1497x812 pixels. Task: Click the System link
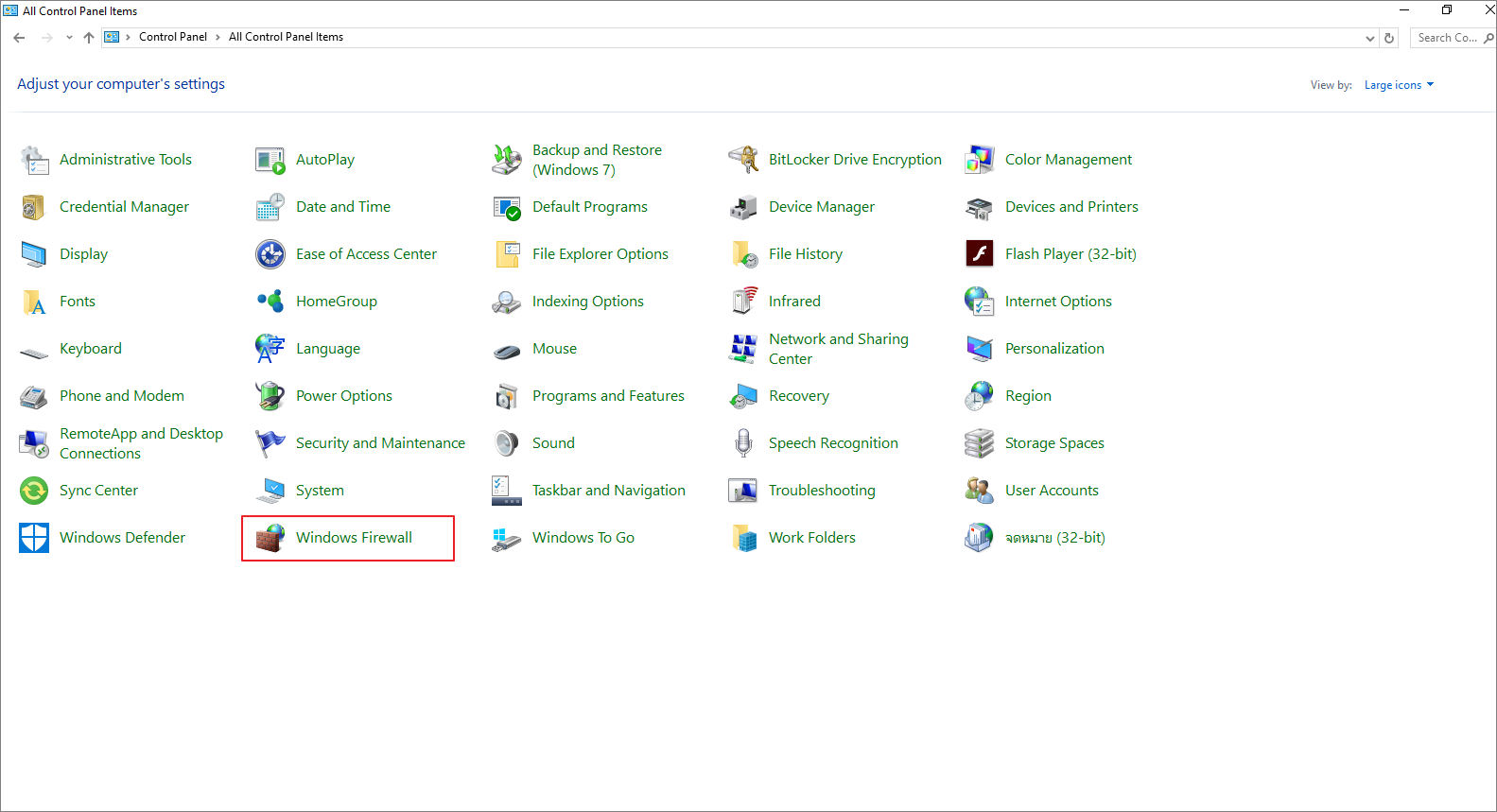320,491
